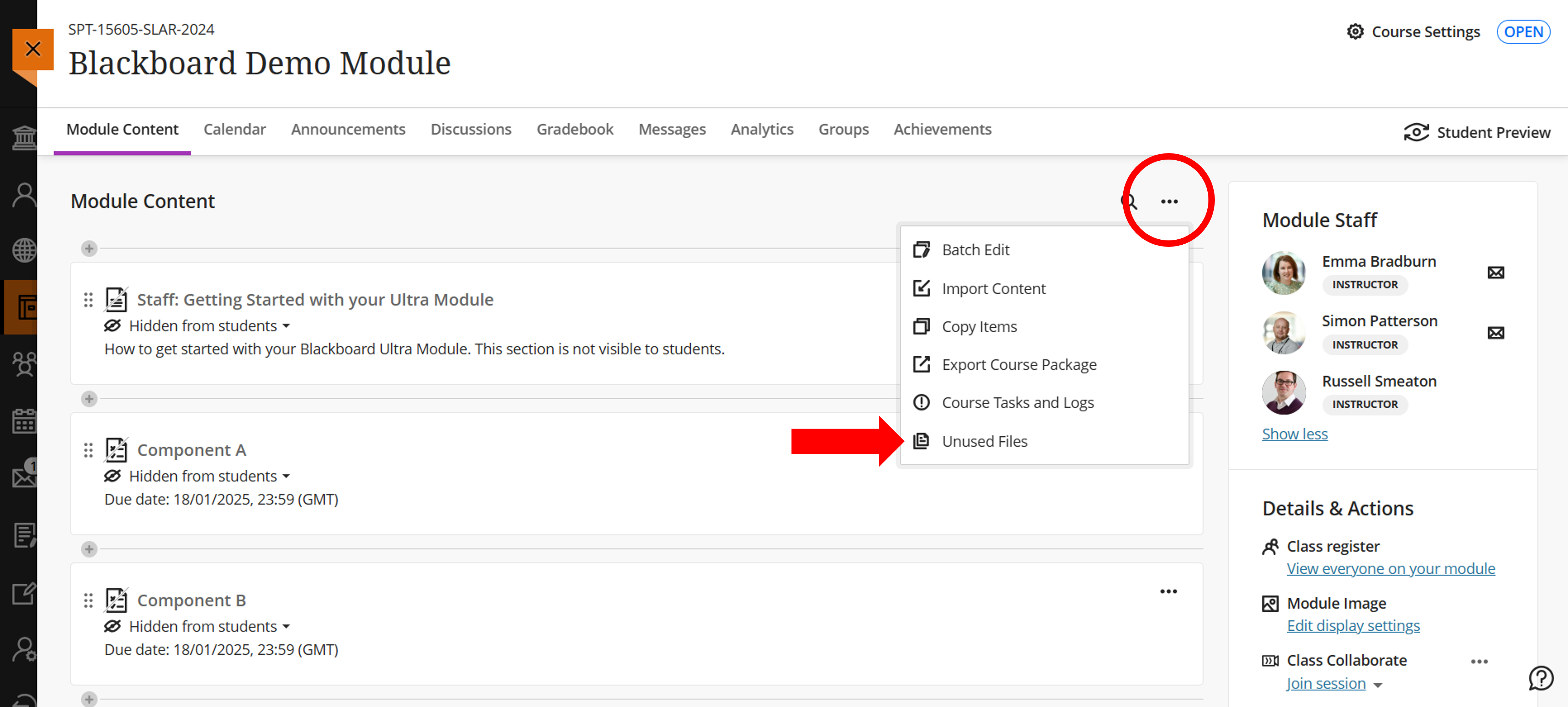
Task: Open the Marks icon in left sidebar
Action: pyautogui.click(x=24, y=535)
